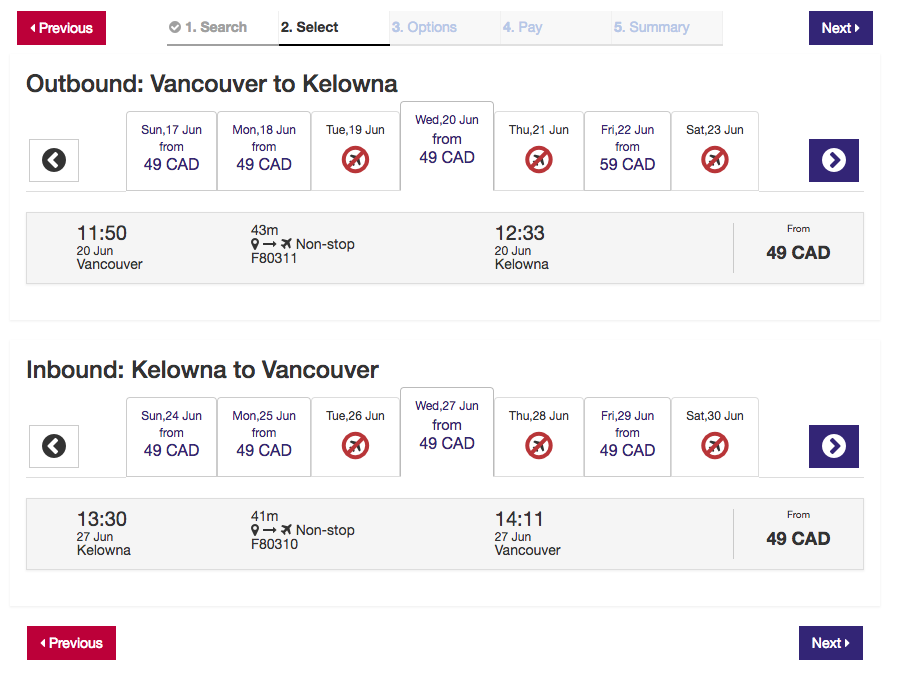This screenshot has width=919, height=674.
Task: Click no-flight icon on Sat, 23 Jun
Action: click(714, 159)
